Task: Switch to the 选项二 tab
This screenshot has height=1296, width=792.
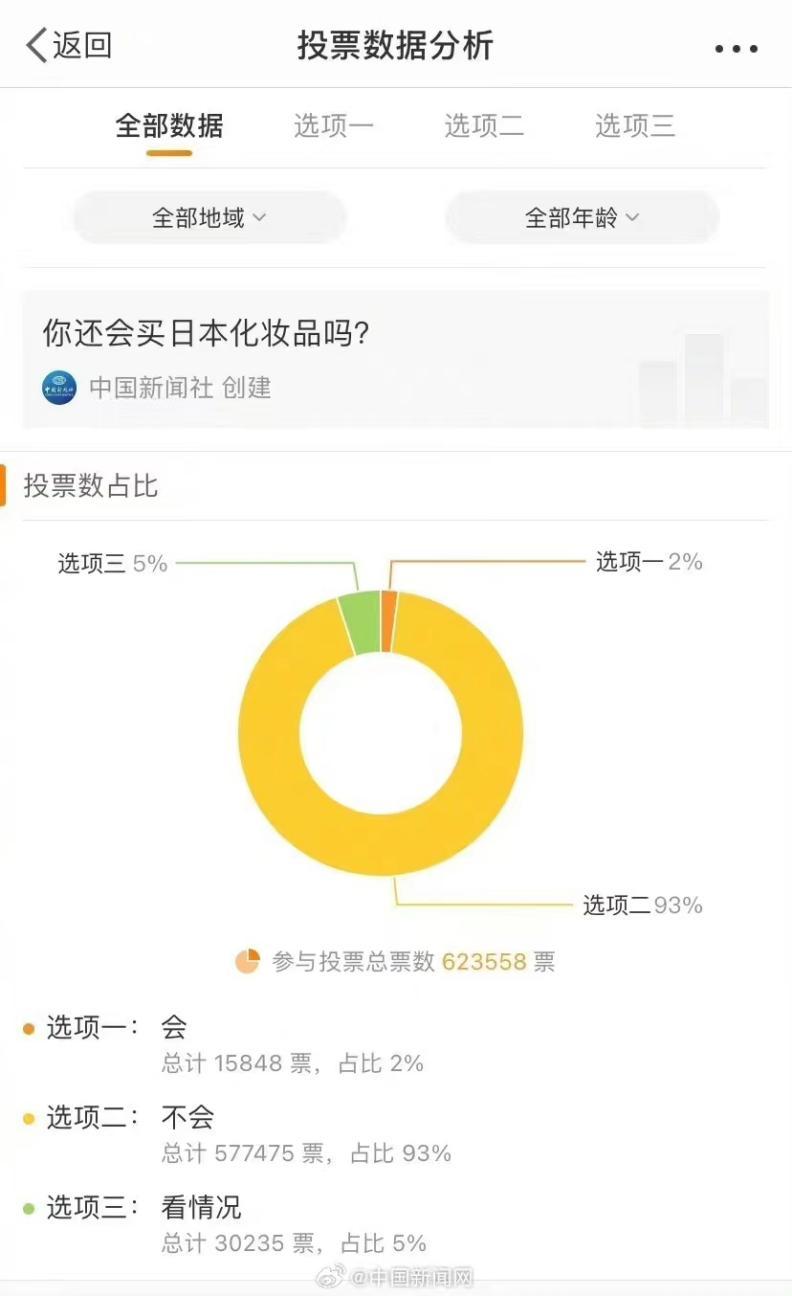Action: [x=484, y=126]
